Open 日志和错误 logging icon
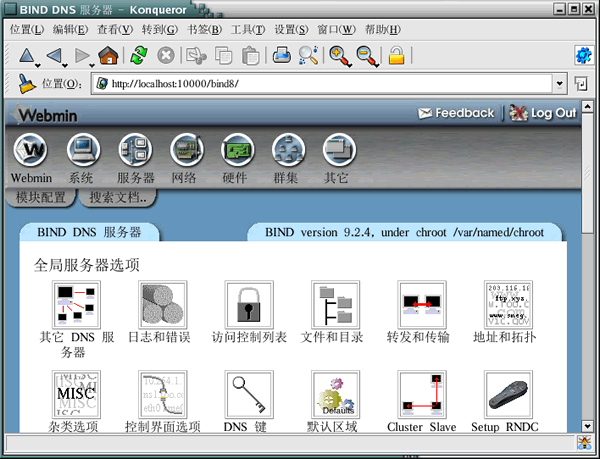The height and width of the screenshot is (459, 600). (163, 305)
